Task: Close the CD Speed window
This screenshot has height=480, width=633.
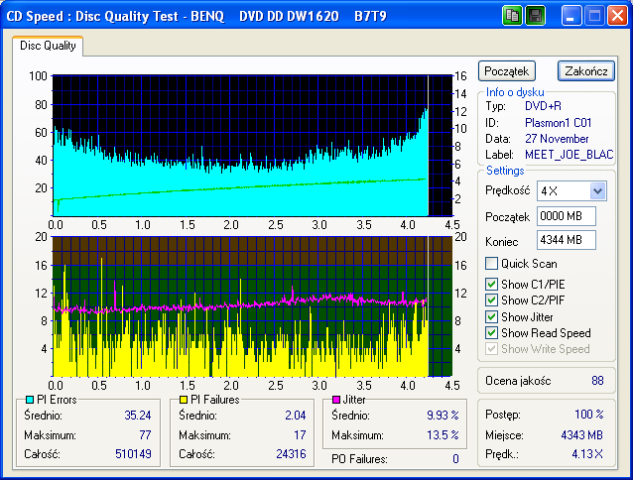Action: pyautogui.click(x=618, y=16)
